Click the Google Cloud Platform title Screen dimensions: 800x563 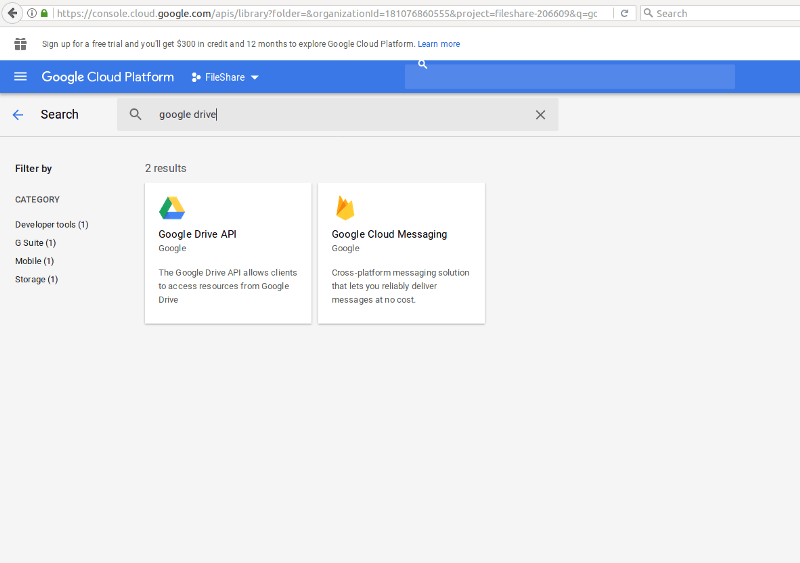pyautogui.click(x=108, y=77)
